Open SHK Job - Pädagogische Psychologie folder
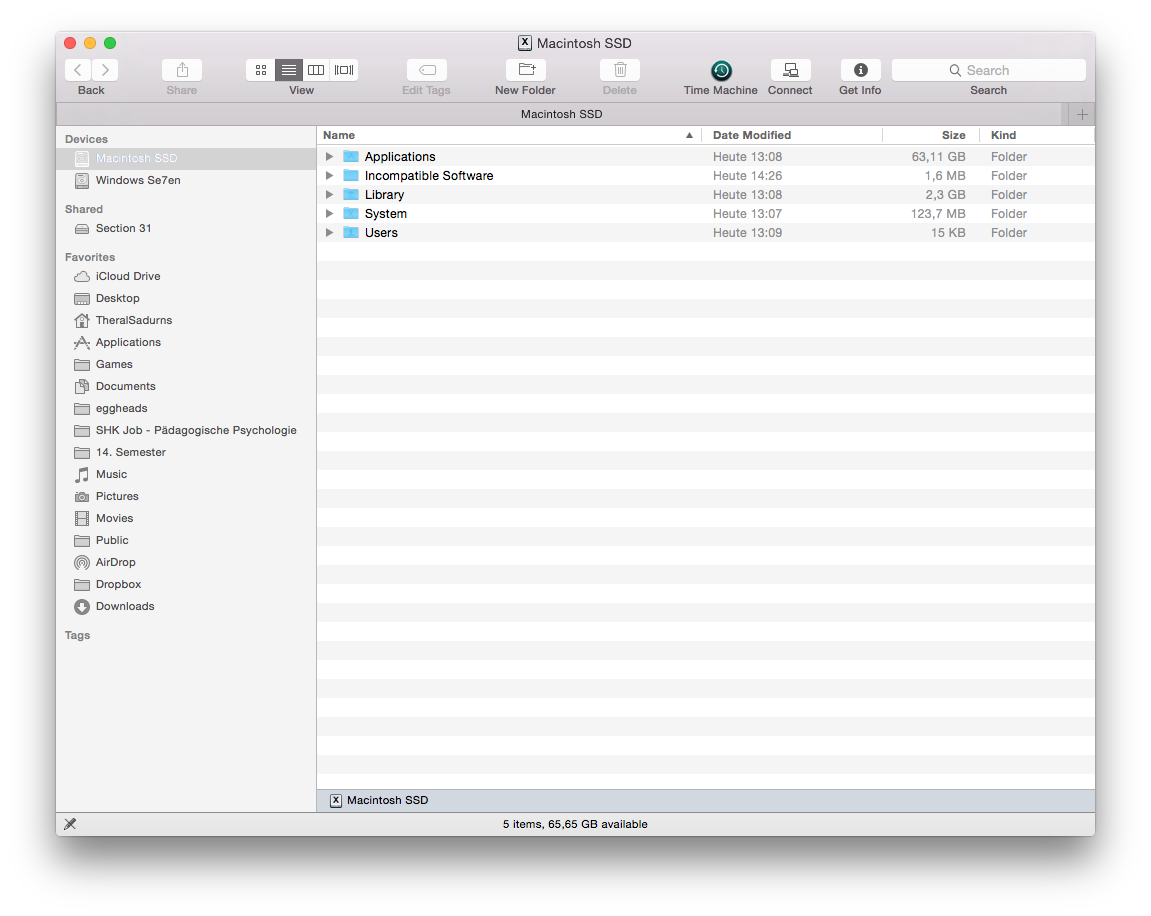Viewport: 1151px width, 916px height. tap(186, 431)
